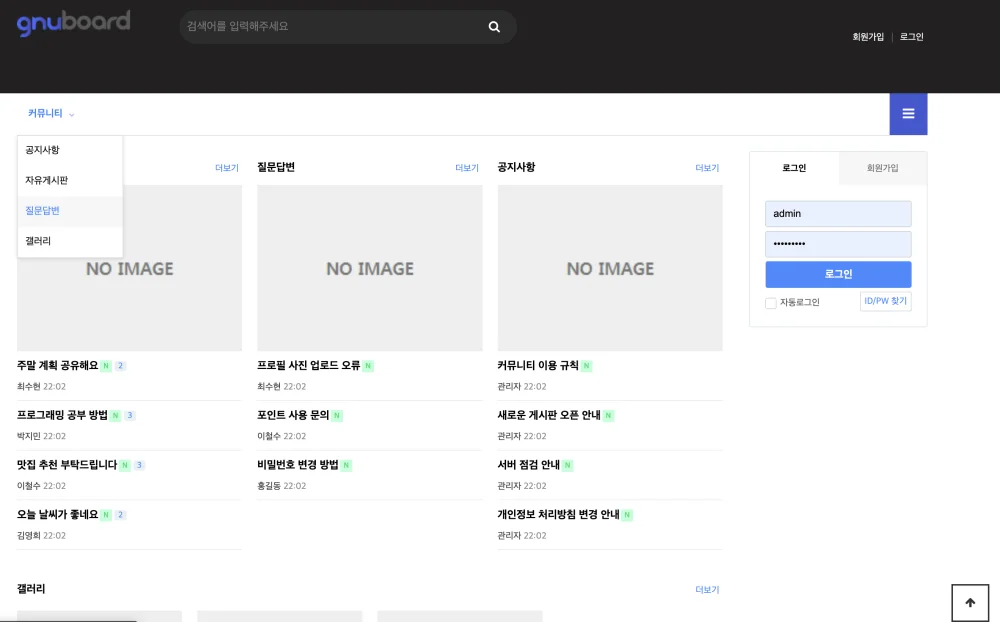Enable the 자동로그인 checkbox
This screenshot has height=622, width=1000.
pos(770,303)
